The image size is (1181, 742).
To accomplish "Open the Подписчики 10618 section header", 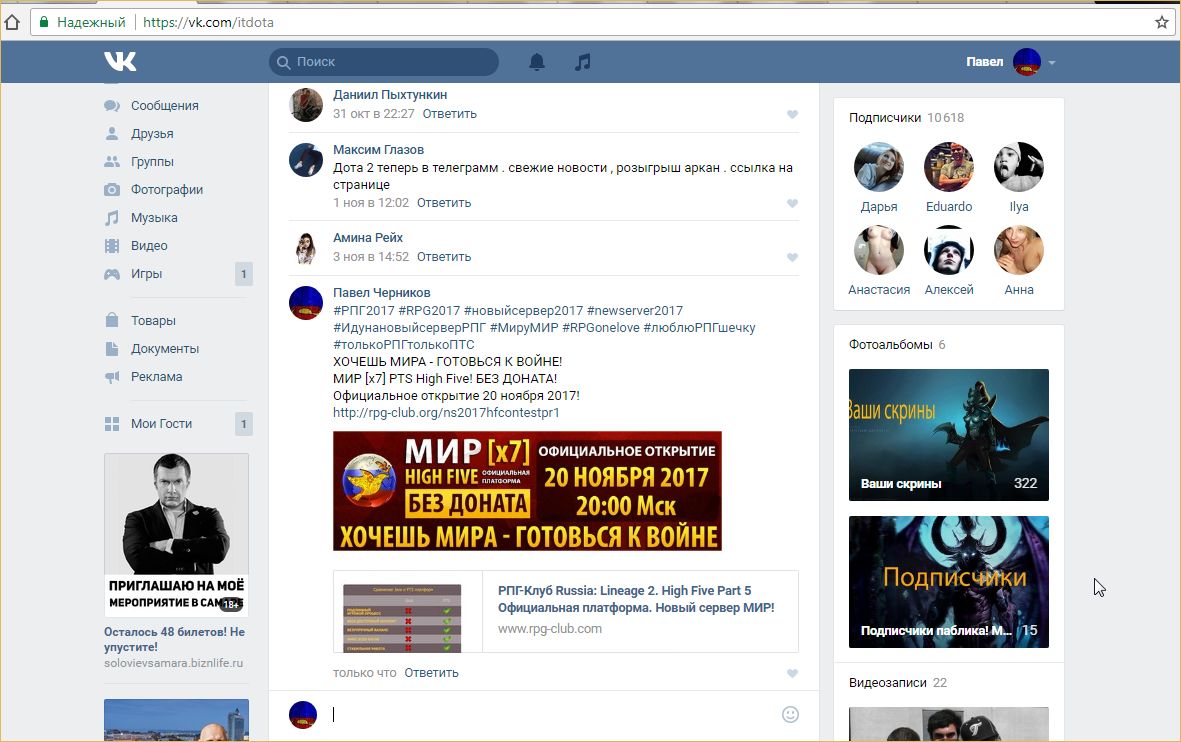I will click(906, 118).
